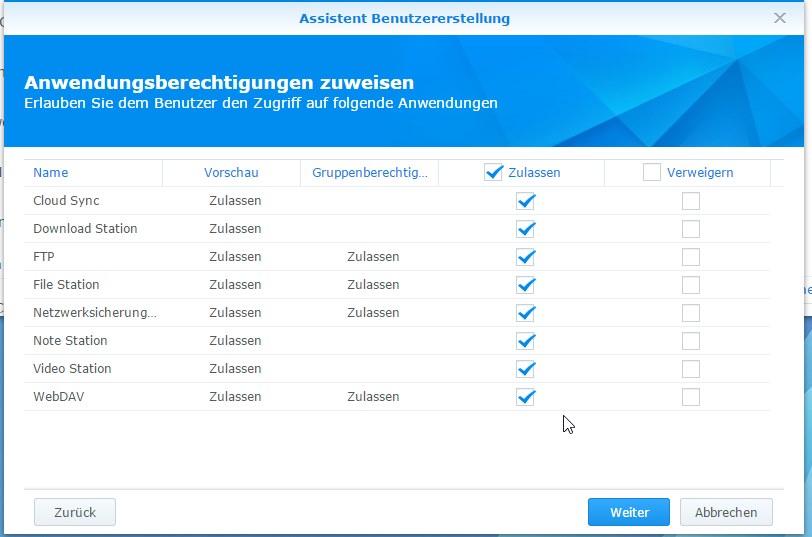Enable Verweigern for WebDAV
Screen dimensions: 812x537
click(x=691, y=397)
